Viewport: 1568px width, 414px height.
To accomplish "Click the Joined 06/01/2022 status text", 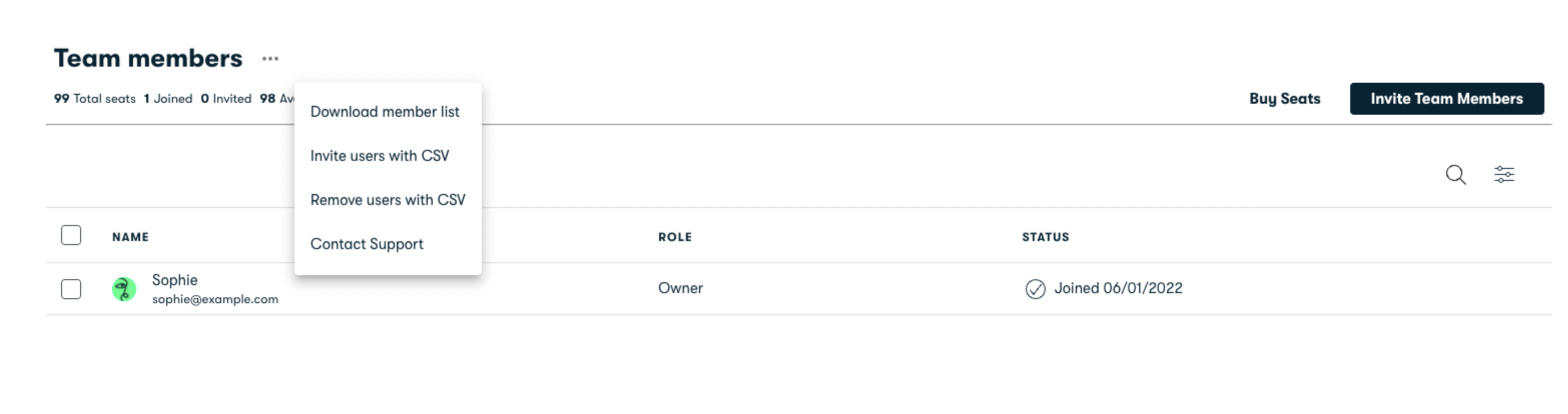I will tap(1118, 288).
